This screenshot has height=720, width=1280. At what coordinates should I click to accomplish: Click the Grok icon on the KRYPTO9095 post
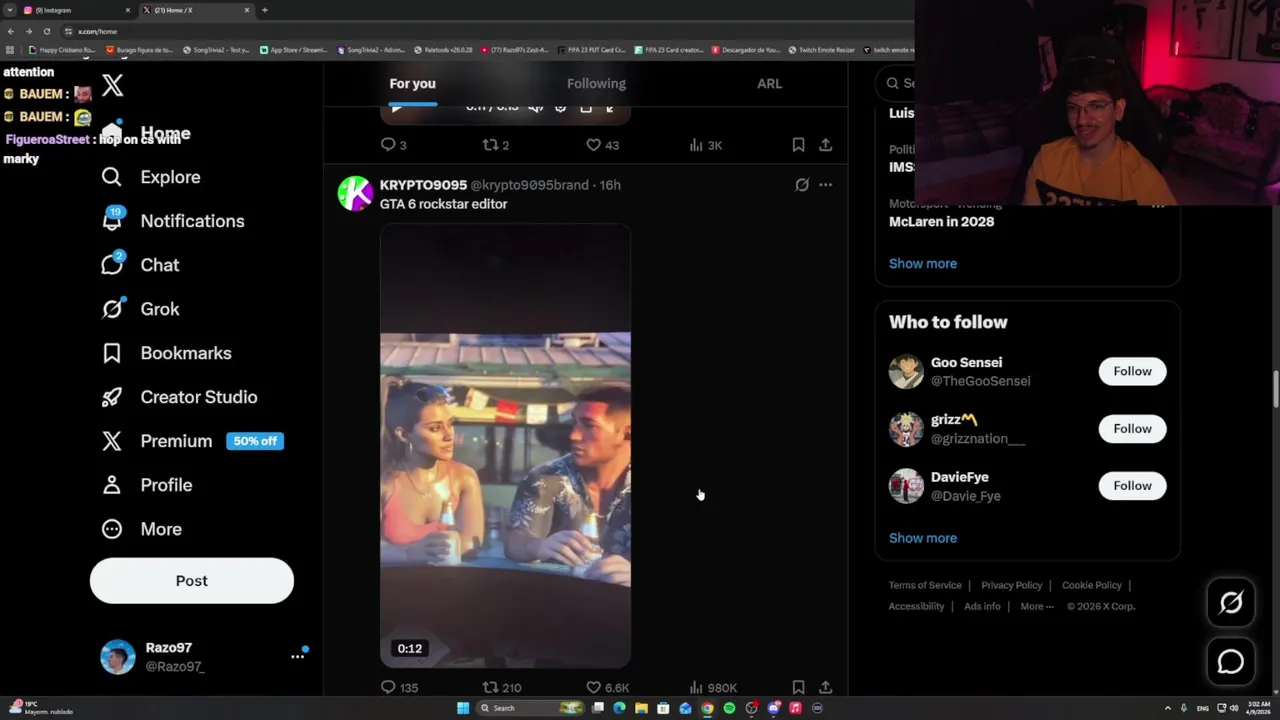[802, 185]
